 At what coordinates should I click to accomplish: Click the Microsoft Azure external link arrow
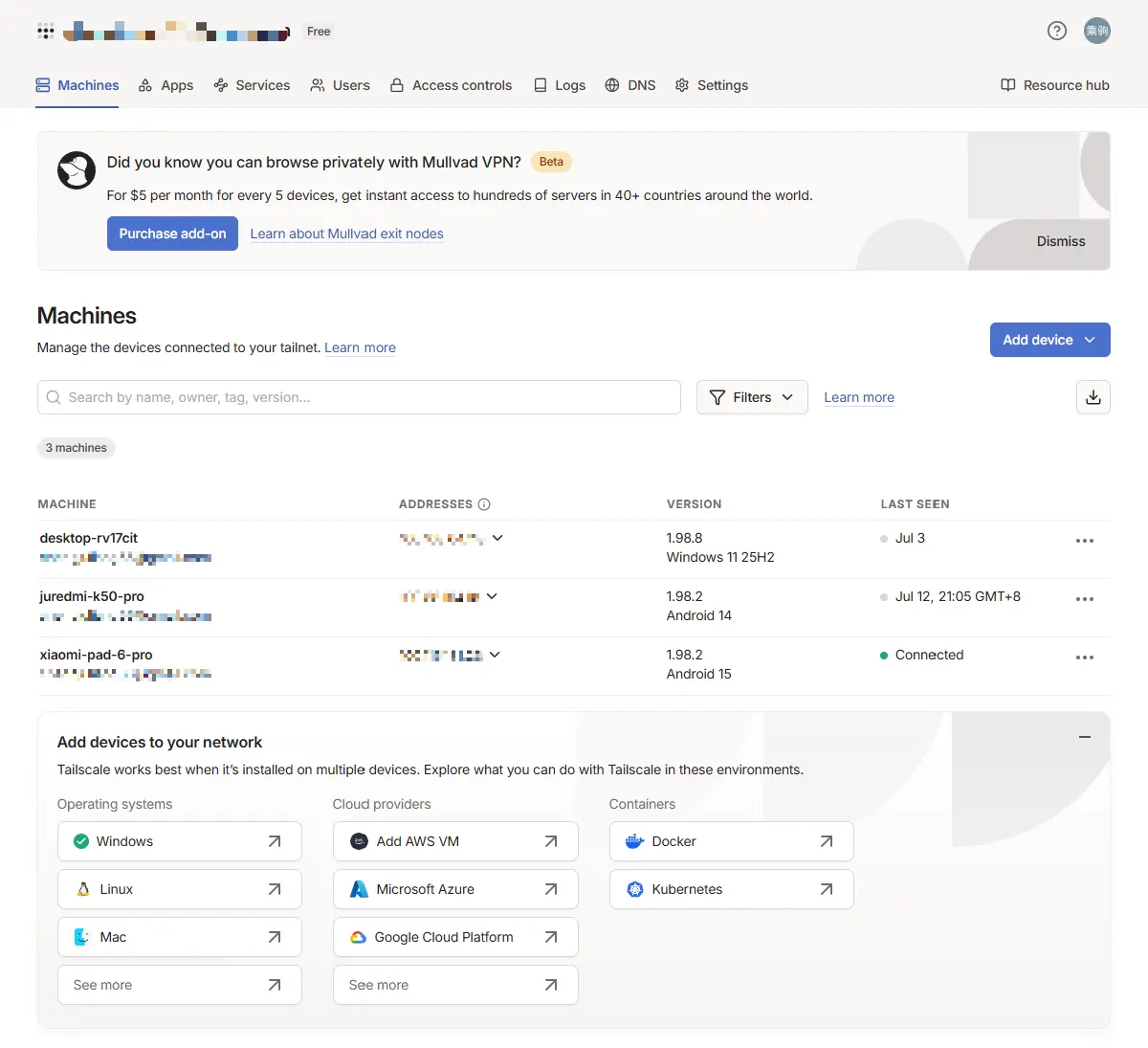551,889
